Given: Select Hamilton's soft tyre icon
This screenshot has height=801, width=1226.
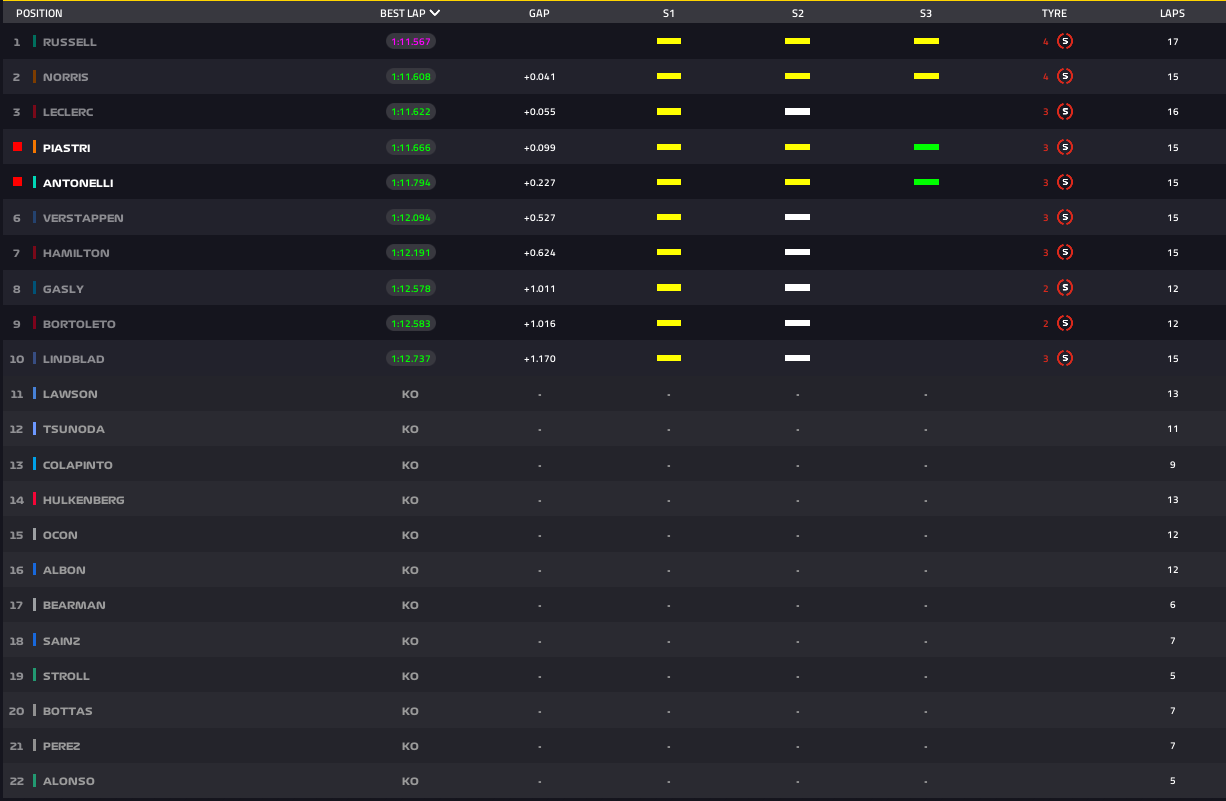Looking at the screenshot, I should coord(1065,253).
